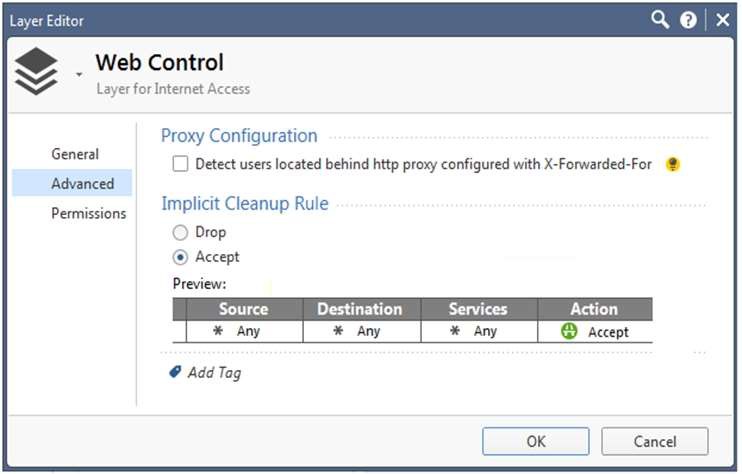Click the lightbulb hint icon near X-Forwarded-For
Image resolution: width=742 pixels, height=474 pixels.
point(673,164)
